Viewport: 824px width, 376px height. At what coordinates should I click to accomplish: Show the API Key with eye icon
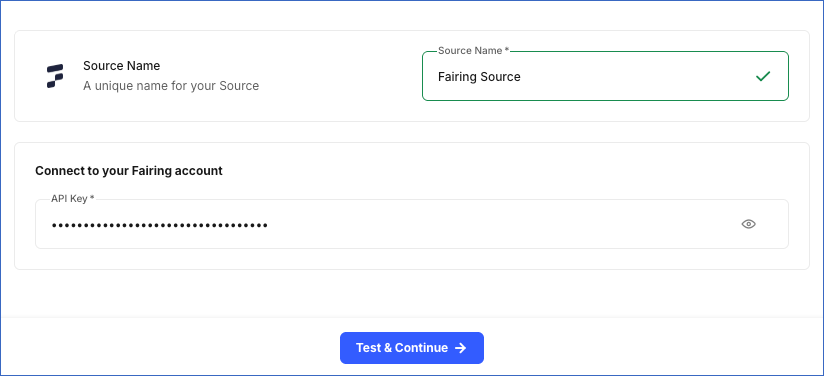pyautogui.click(x=748, y=224)
